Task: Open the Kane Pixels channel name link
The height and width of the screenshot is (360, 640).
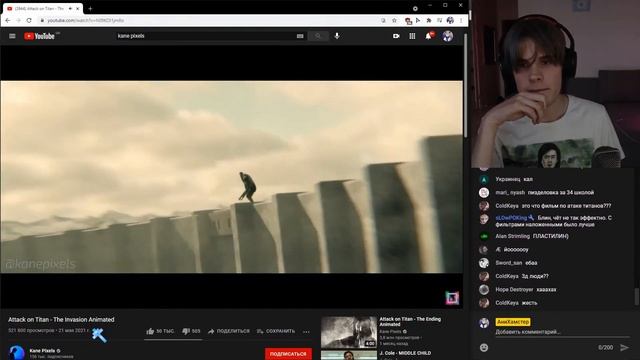Action: tap(42, 351)
